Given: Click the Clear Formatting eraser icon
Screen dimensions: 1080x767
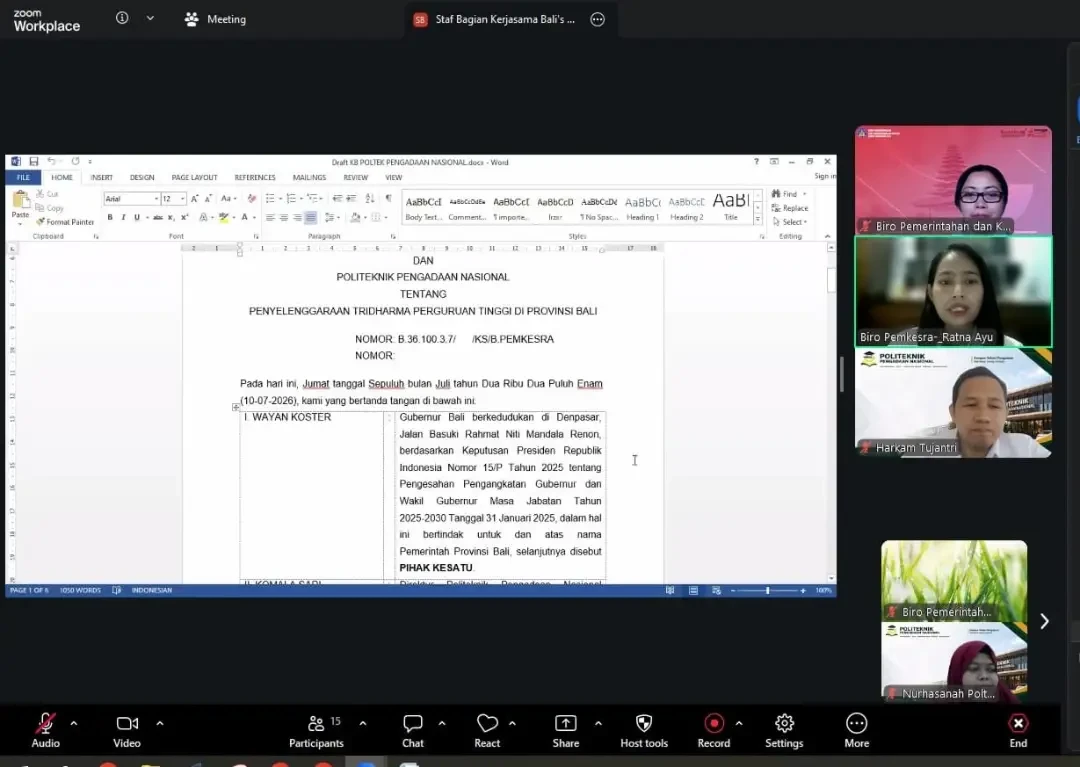Looking at the screenshot, I should (251, 198).
